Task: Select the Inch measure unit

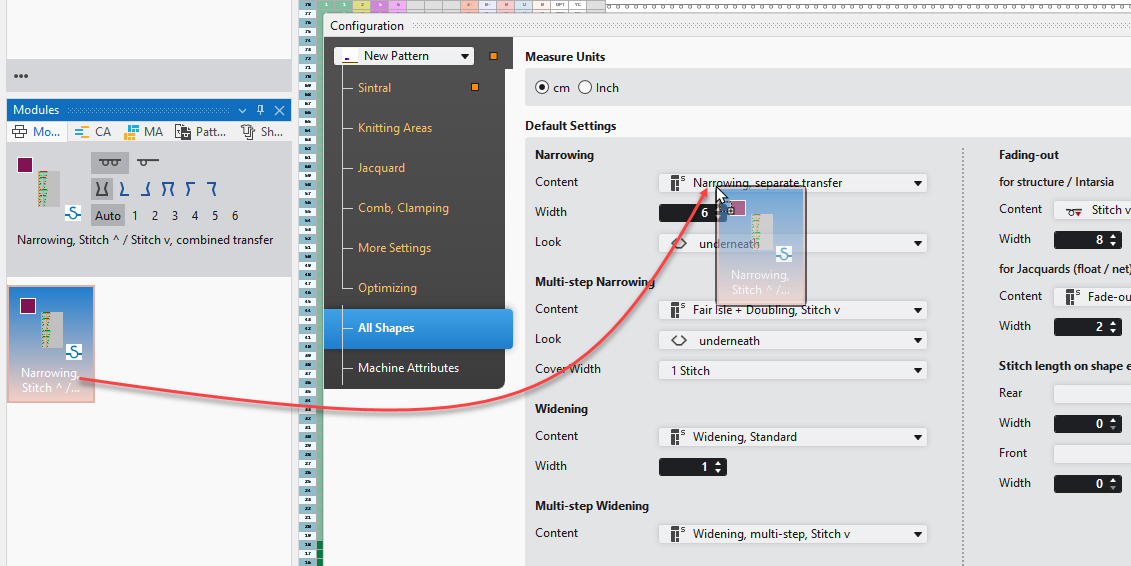Action: tap(585, 88)
